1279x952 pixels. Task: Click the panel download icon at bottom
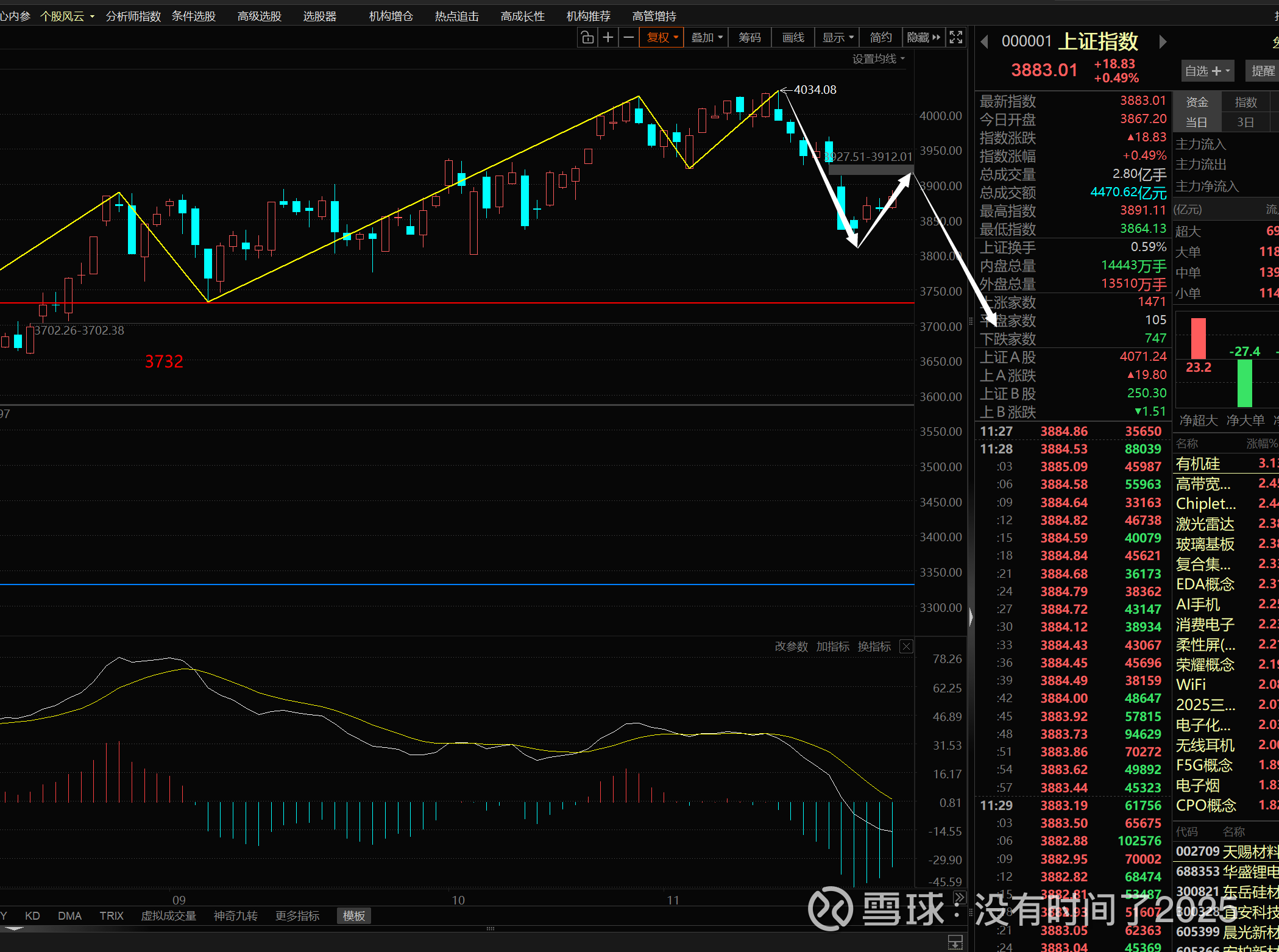[955, 942]
